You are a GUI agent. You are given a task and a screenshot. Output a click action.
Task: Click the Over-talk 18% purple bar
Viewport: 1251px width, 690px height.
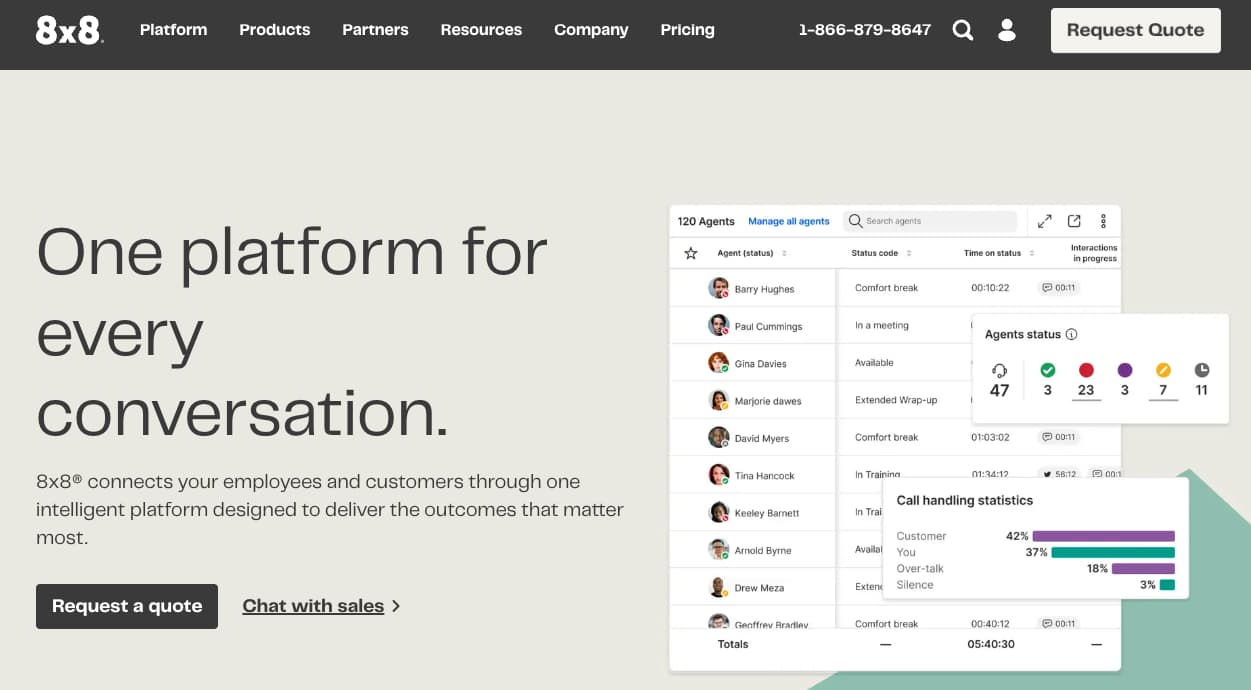pyautogui.click(x=1143, y=568)
